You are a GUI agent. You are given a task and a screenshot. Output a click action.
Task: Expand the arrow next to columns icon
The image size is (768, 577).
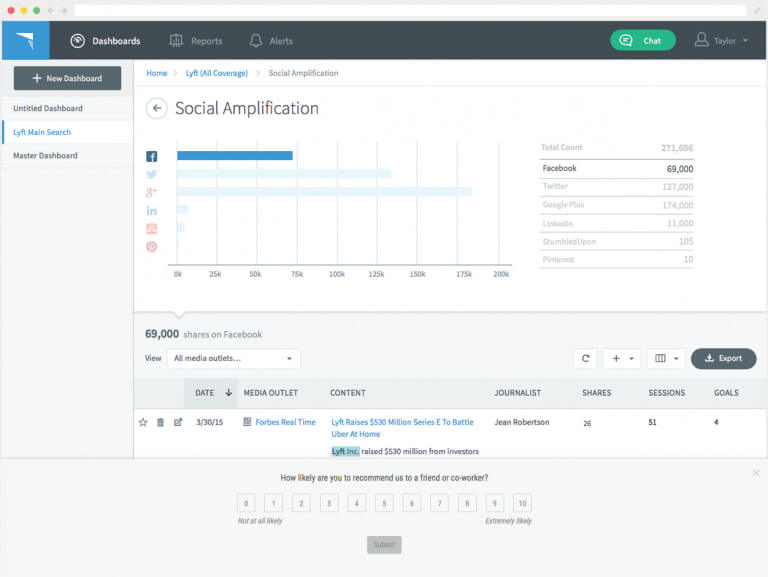tap(676, 359)
